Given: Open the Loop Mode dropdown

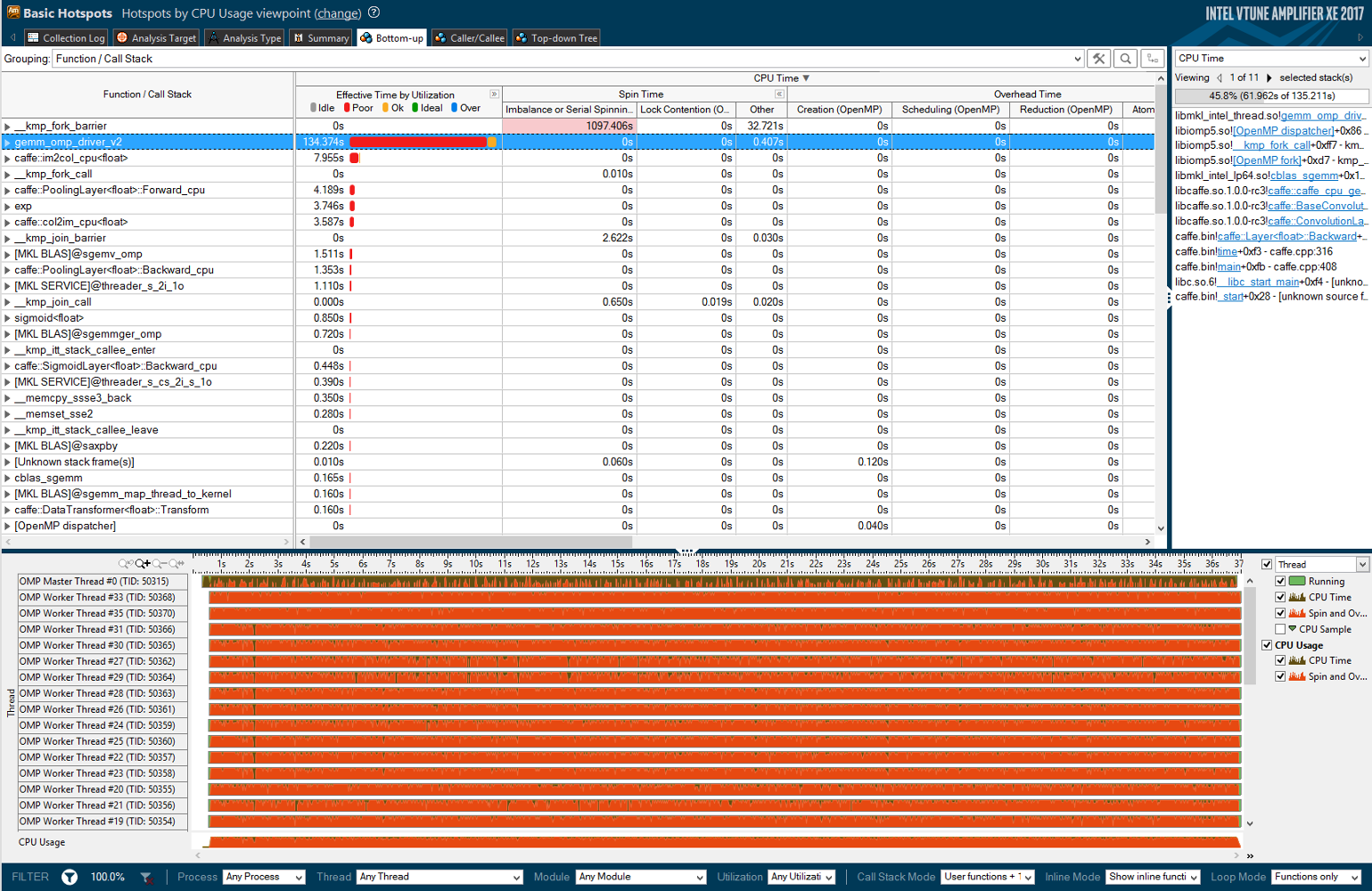Looking at the screenshot, I should 1317,877.
